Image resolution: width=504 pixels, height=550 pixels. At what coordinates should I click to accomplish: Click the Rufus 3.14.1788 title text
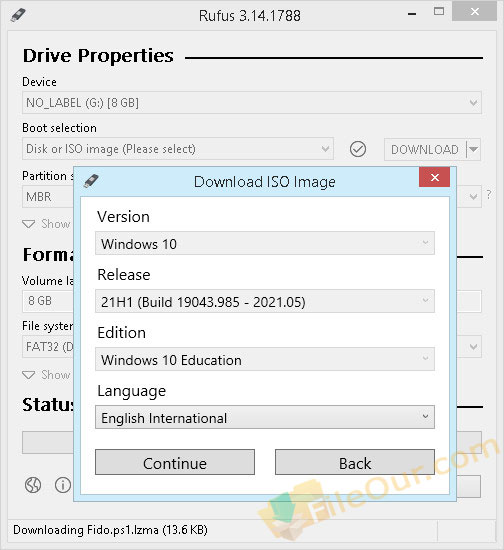(249, 16)
